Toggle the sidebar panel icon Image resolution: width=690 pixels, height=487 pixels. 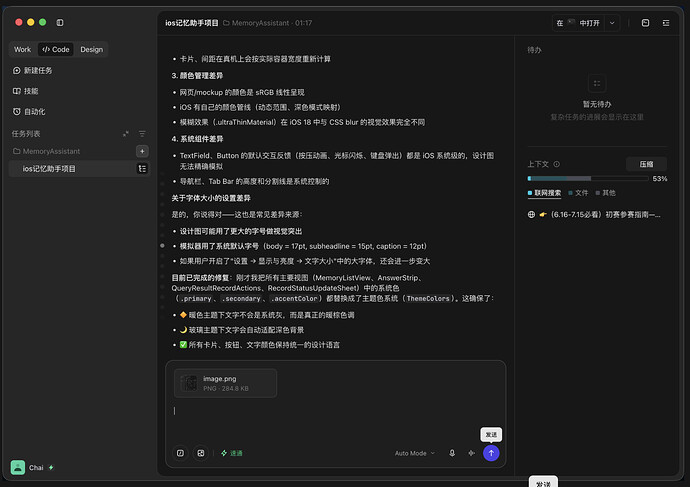tap(60, 22)
